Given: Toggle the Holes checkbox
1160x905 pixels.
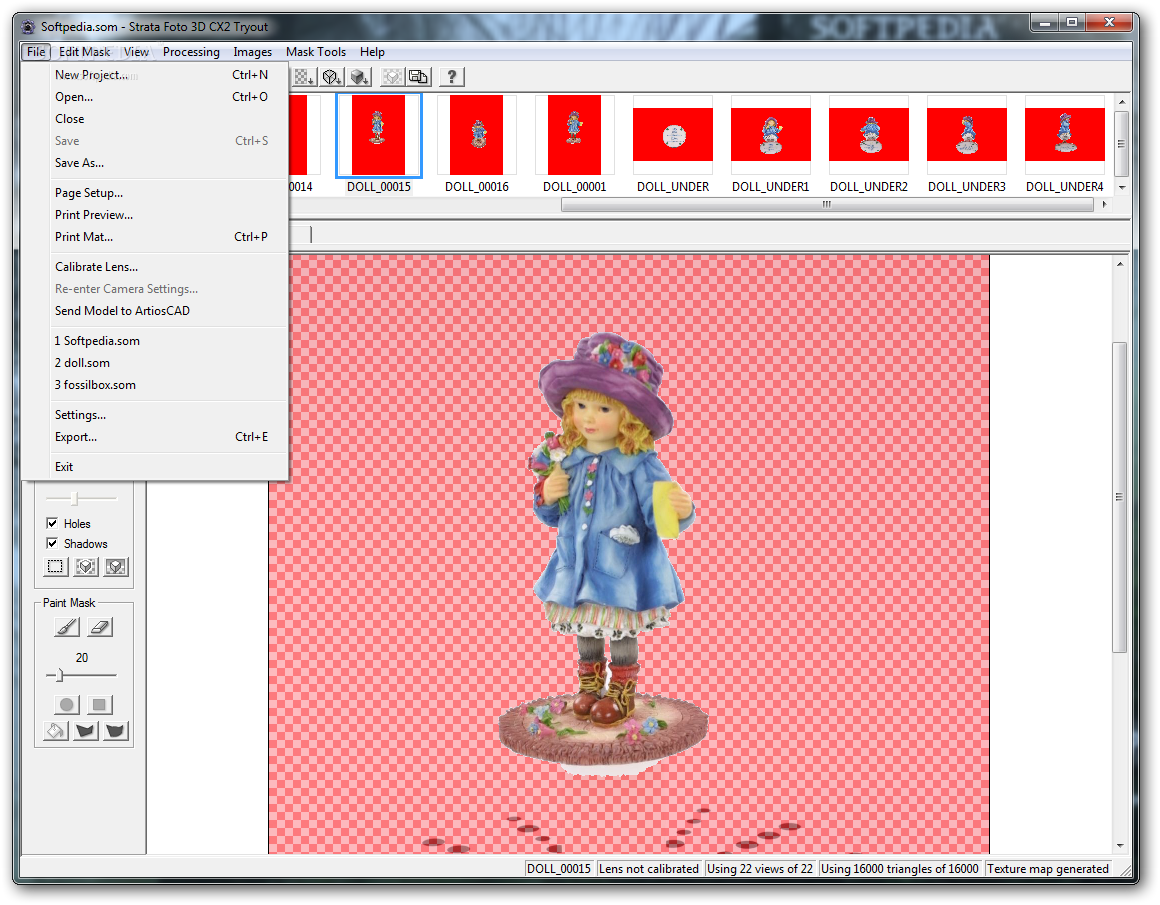Looking at the screenshot, I should point(52,523).
